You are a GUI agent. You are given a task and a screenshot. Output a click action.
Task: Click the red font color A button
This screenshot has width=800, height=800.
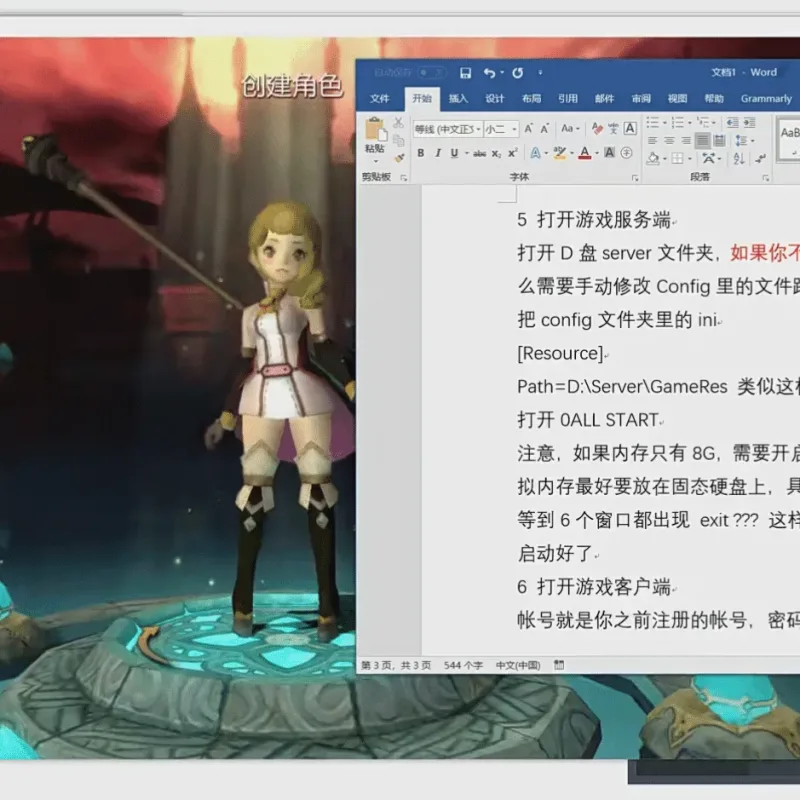pyautogui.click(x=585, y=153)
